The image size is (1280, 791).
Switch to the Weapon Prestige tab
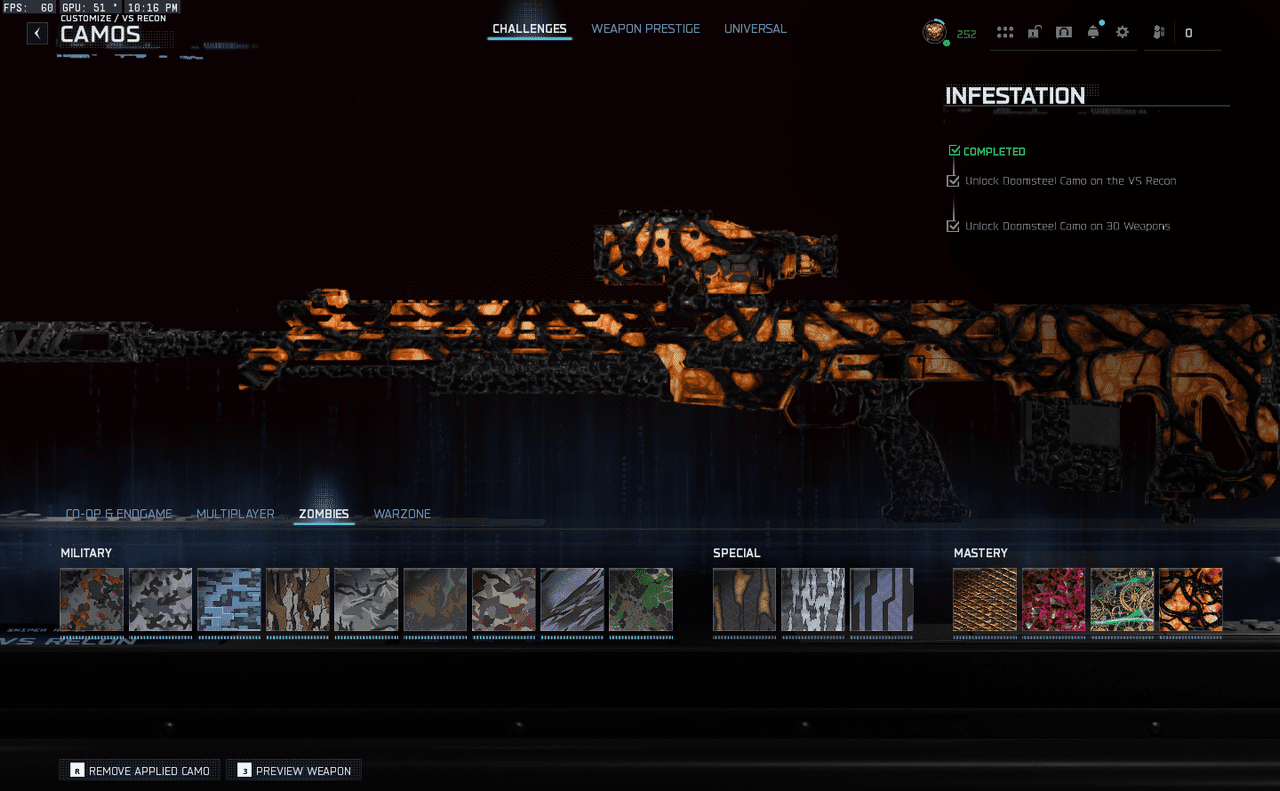(645, 29)
